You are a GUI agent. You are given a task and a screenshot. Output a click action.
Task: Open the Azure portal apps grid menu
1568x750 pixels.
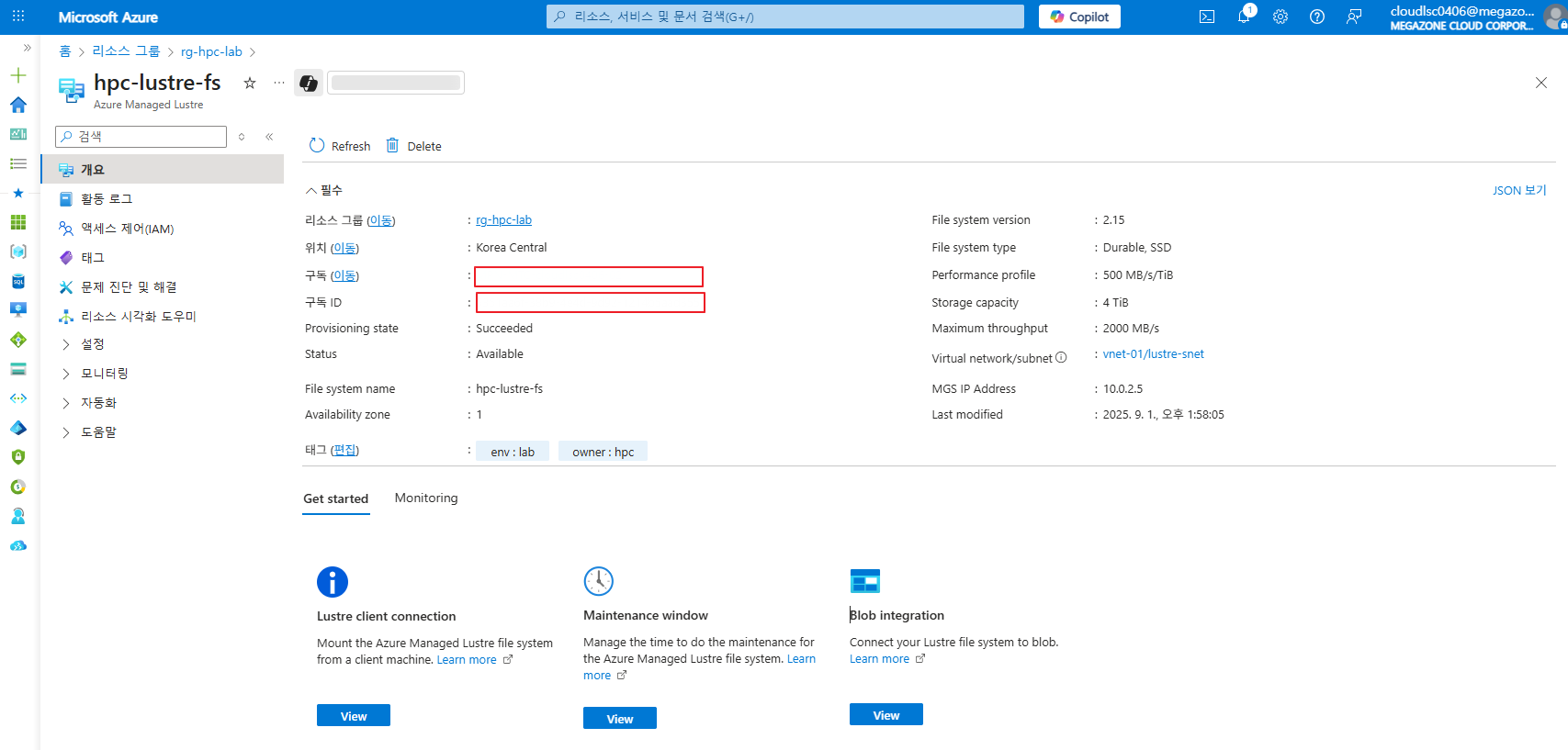coord(18,17)
